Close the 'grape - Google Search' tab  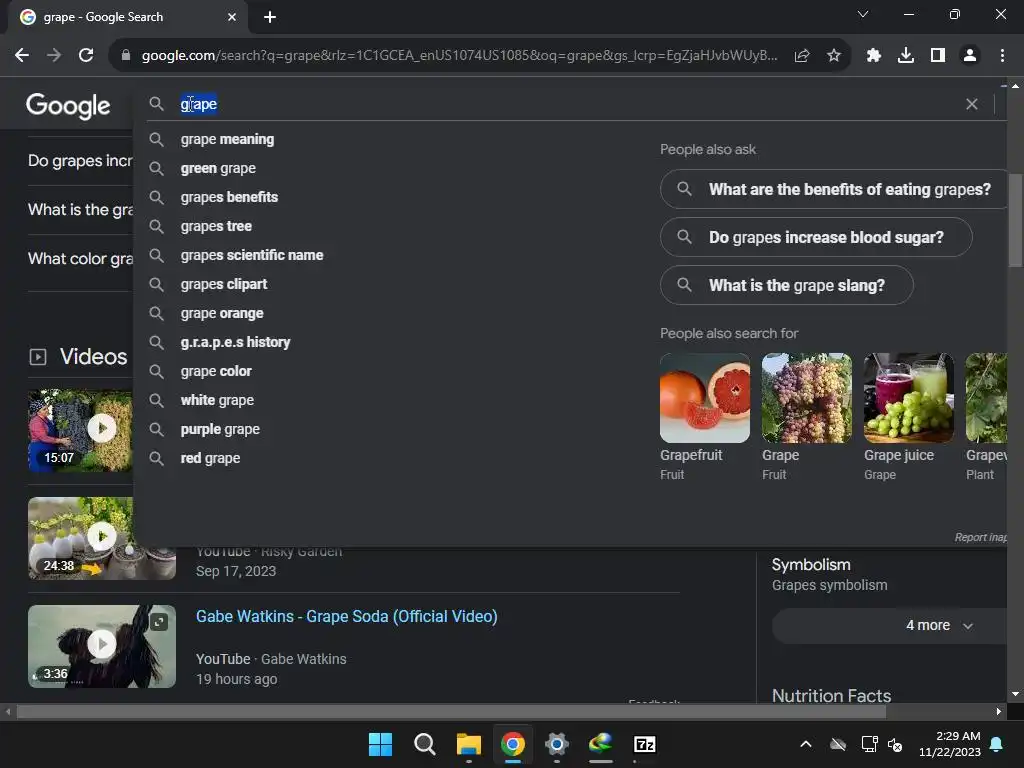coord(232,17)
